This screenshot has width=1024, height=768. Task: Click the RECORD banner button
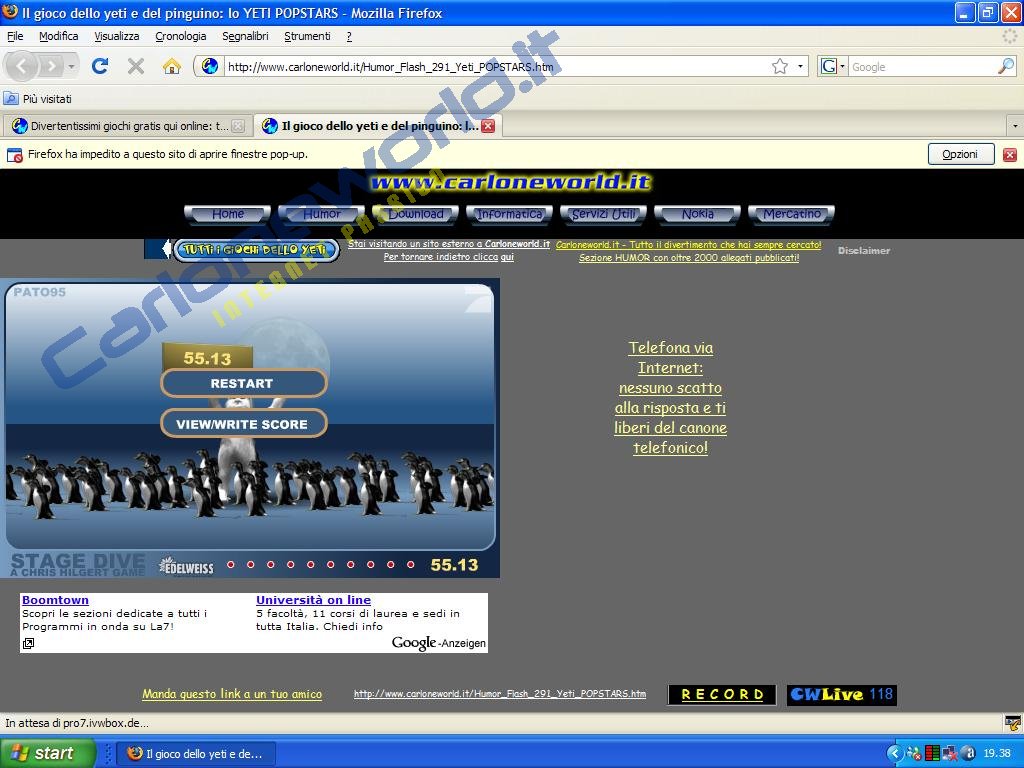tap(722, 695)
